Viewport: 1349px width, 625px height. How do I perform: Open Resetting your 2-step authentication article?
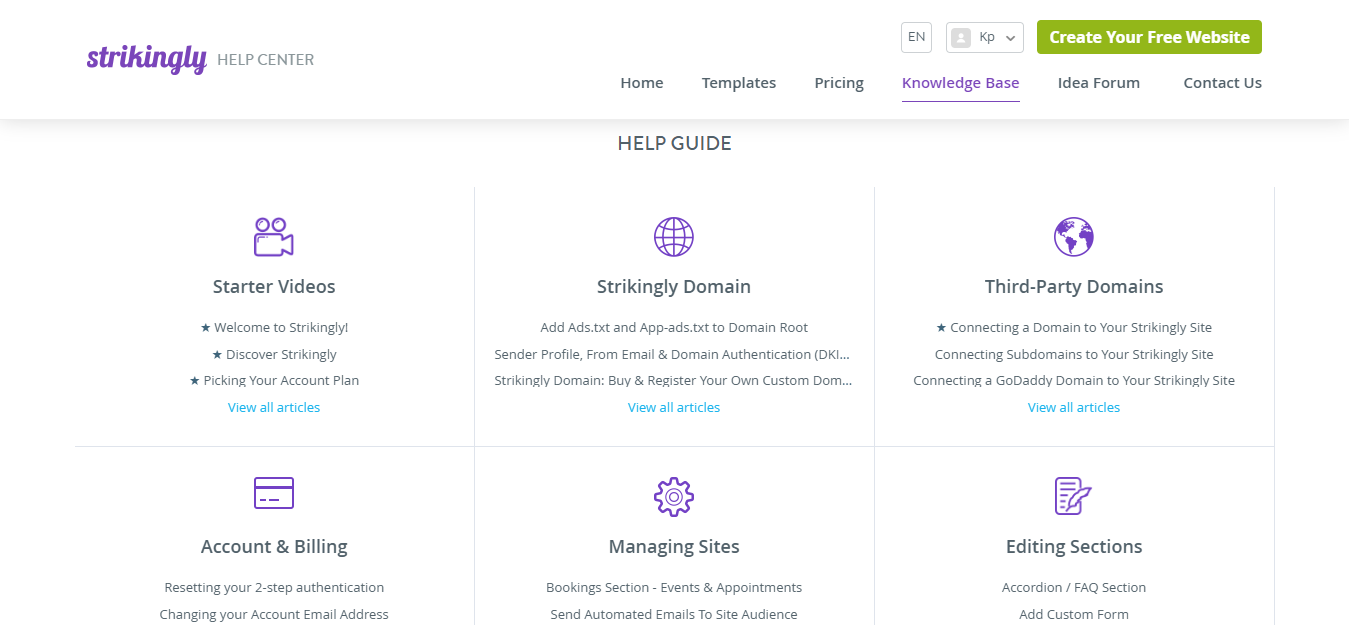click(x=274, y=587)
